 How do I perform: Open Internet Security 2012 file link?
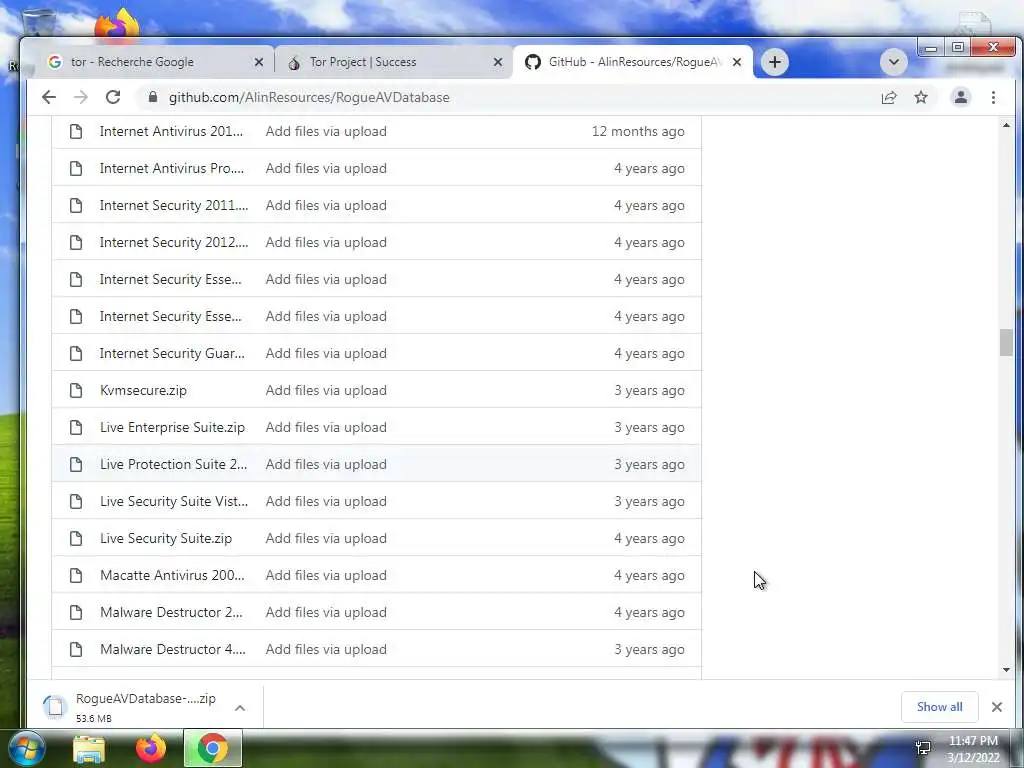[174, 242]
